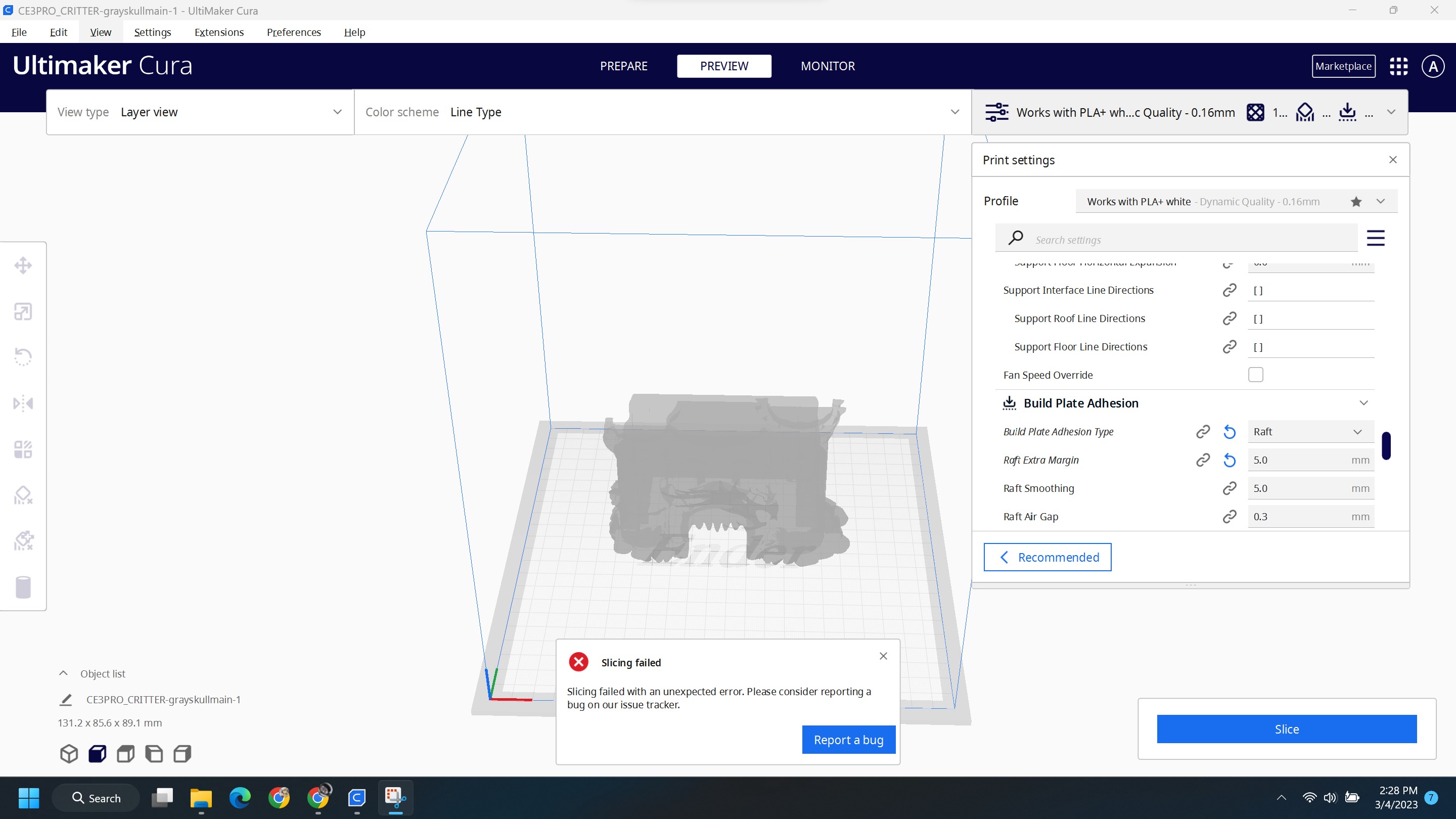Select the Mirror tool
The height and width of the screenshot is (819, 1456).
pos(23,402)
